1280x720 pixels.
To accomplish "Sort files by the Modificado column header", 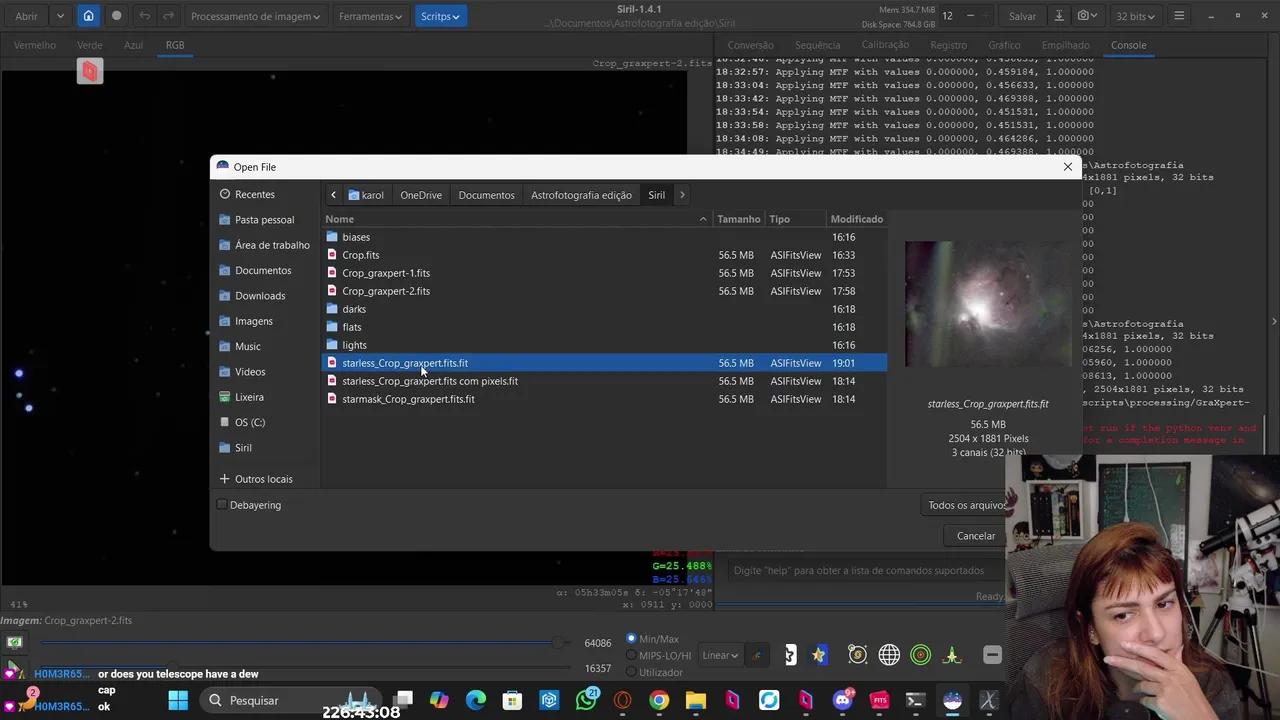I will (856, 219).
